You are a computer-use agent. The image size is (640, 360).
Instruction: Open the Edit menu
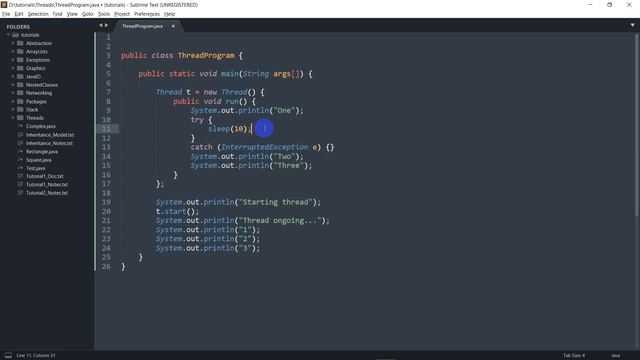(19, 14)
